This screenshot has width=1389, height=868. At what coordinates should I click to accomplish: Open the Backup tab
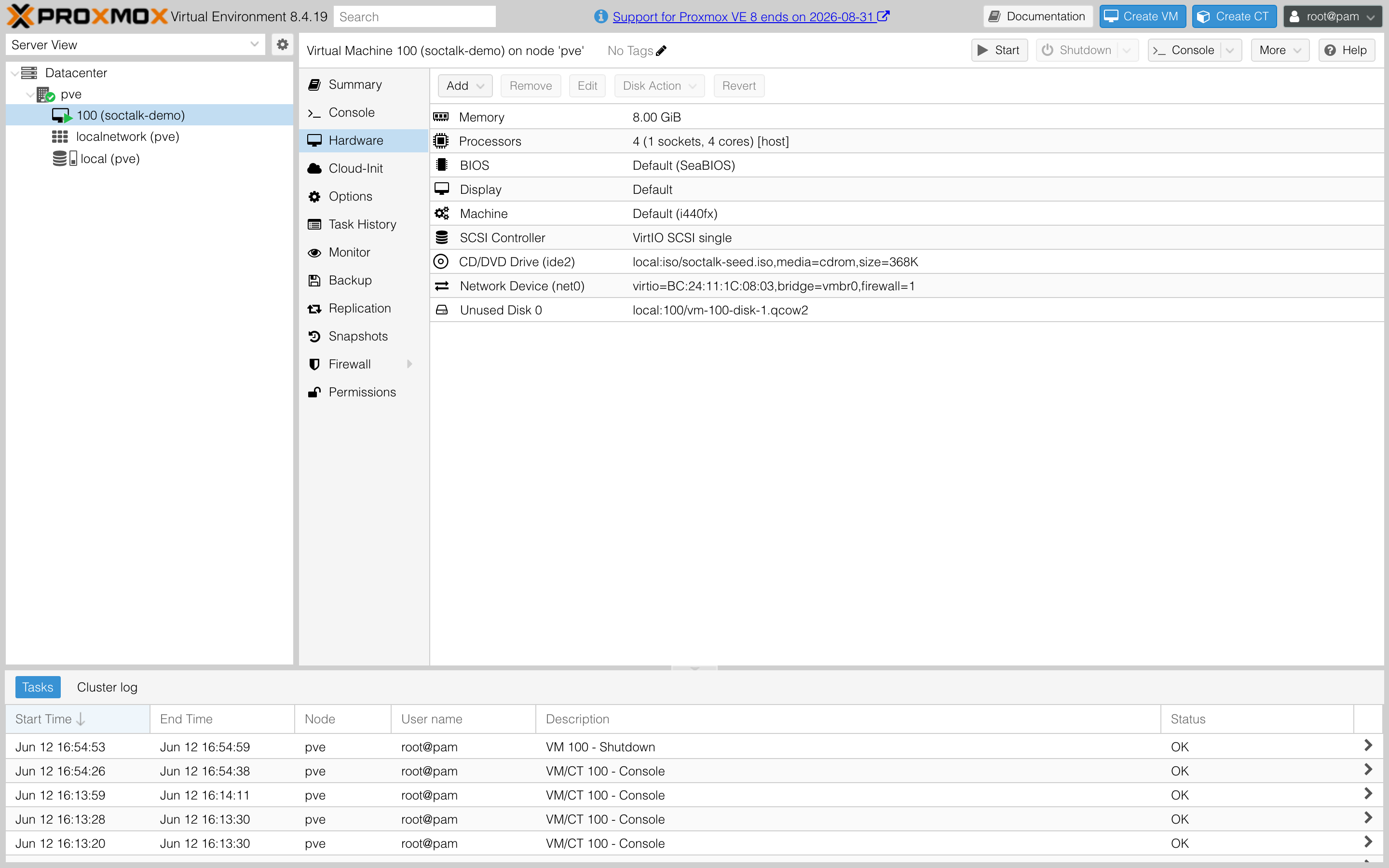coord(364,280)
